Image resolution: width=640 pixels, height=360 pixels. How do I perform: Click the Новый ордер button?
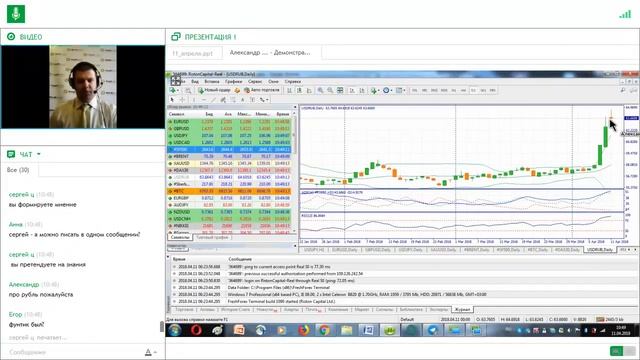215,90
